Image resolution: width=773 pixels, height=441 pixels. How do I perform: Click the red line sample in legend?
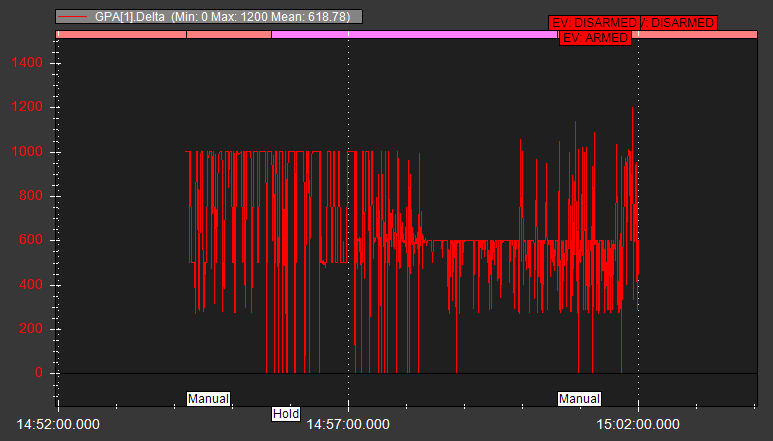coord(72,17)
